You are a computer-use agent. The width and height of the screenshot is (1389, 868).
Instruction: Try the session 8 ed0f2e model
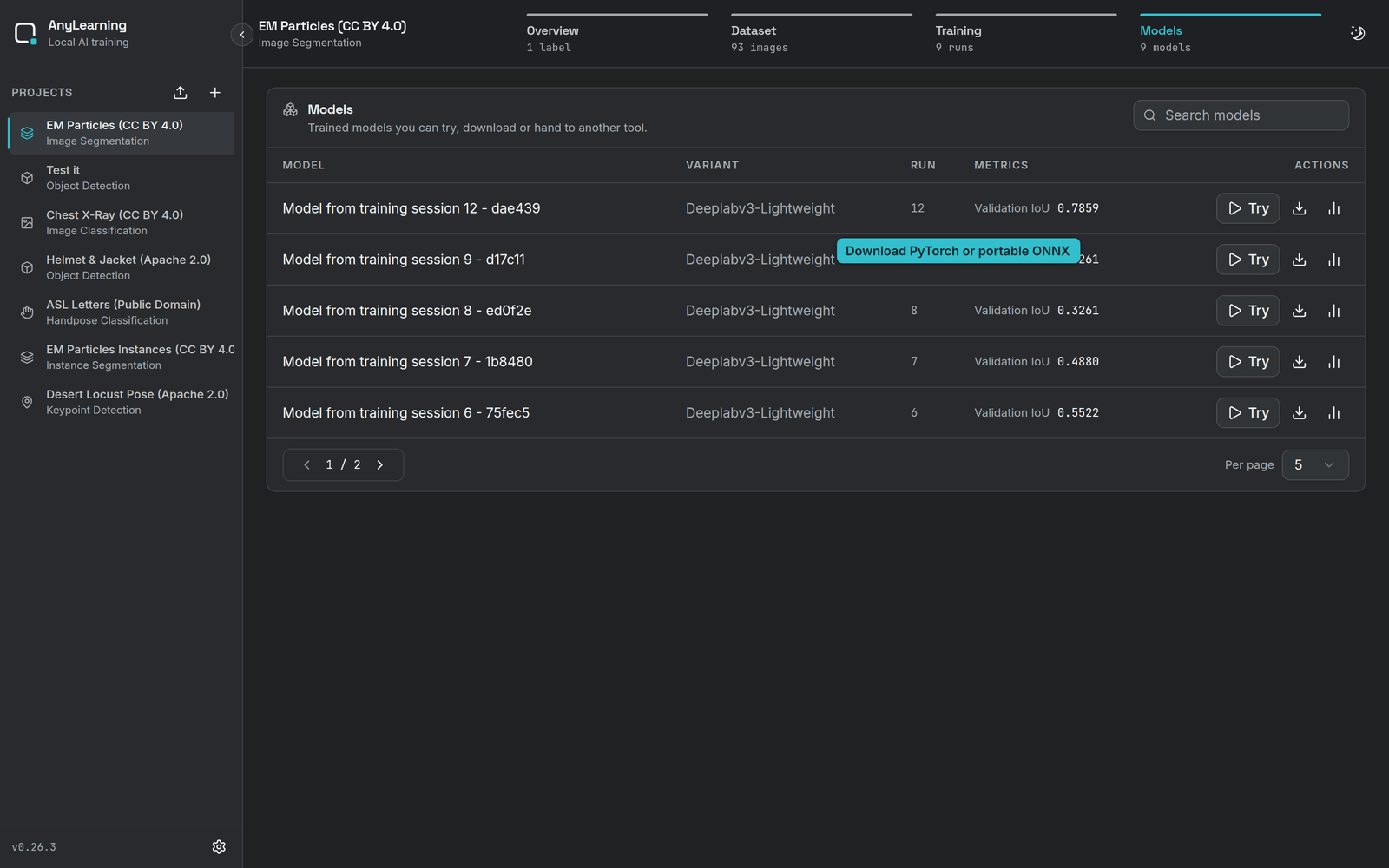pos(1247,311)
